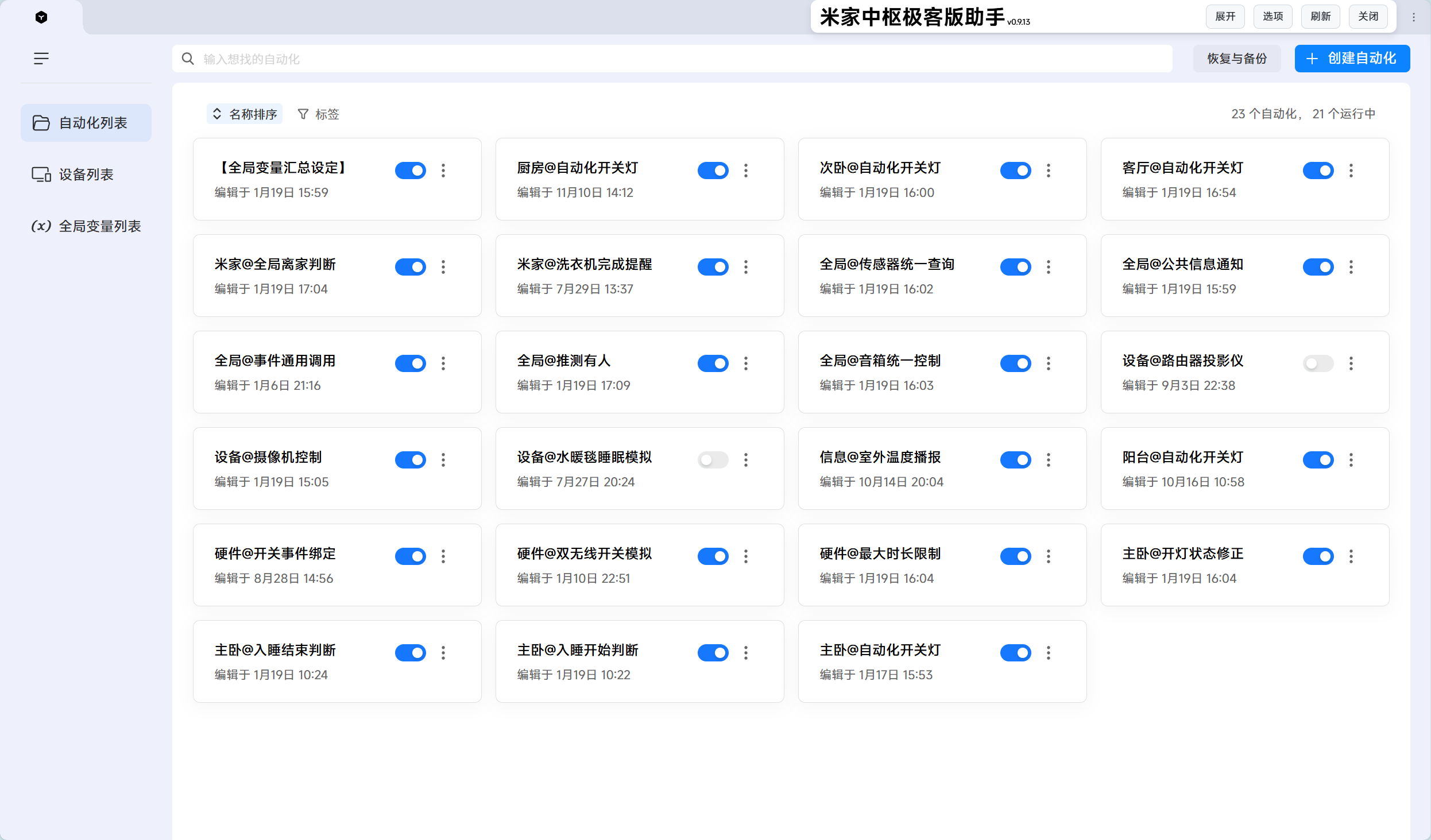Click the 恢复与备份 button
1431x840 pixels.
[1236, 59]
